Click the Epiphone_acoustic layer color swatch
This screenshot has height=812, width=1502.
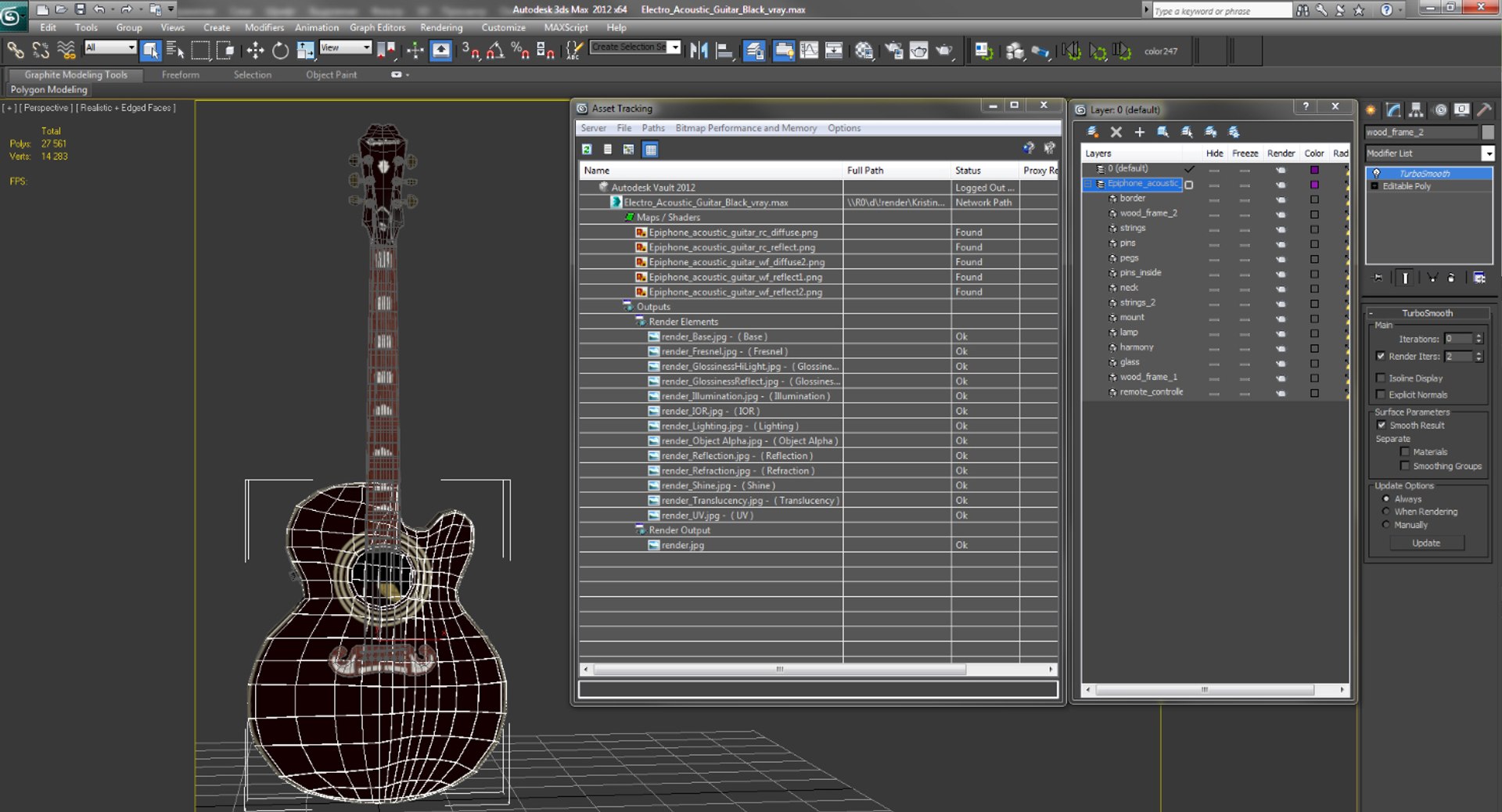(x=1314, y=185)
